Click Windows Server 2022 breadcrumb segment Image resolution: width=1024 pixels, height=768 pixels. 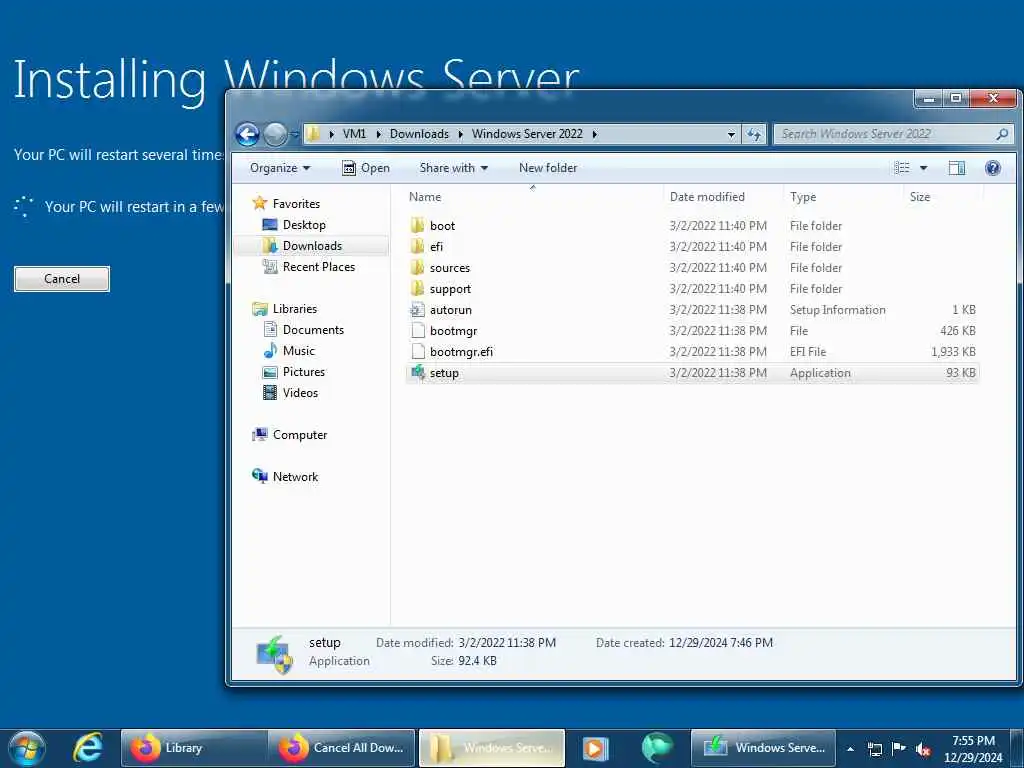coord(527,134)
